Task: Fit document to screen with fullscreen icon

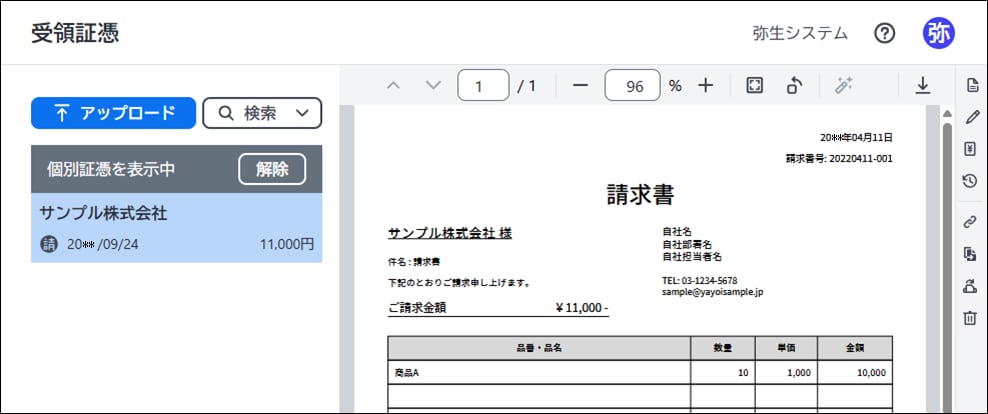Action: 755,86
